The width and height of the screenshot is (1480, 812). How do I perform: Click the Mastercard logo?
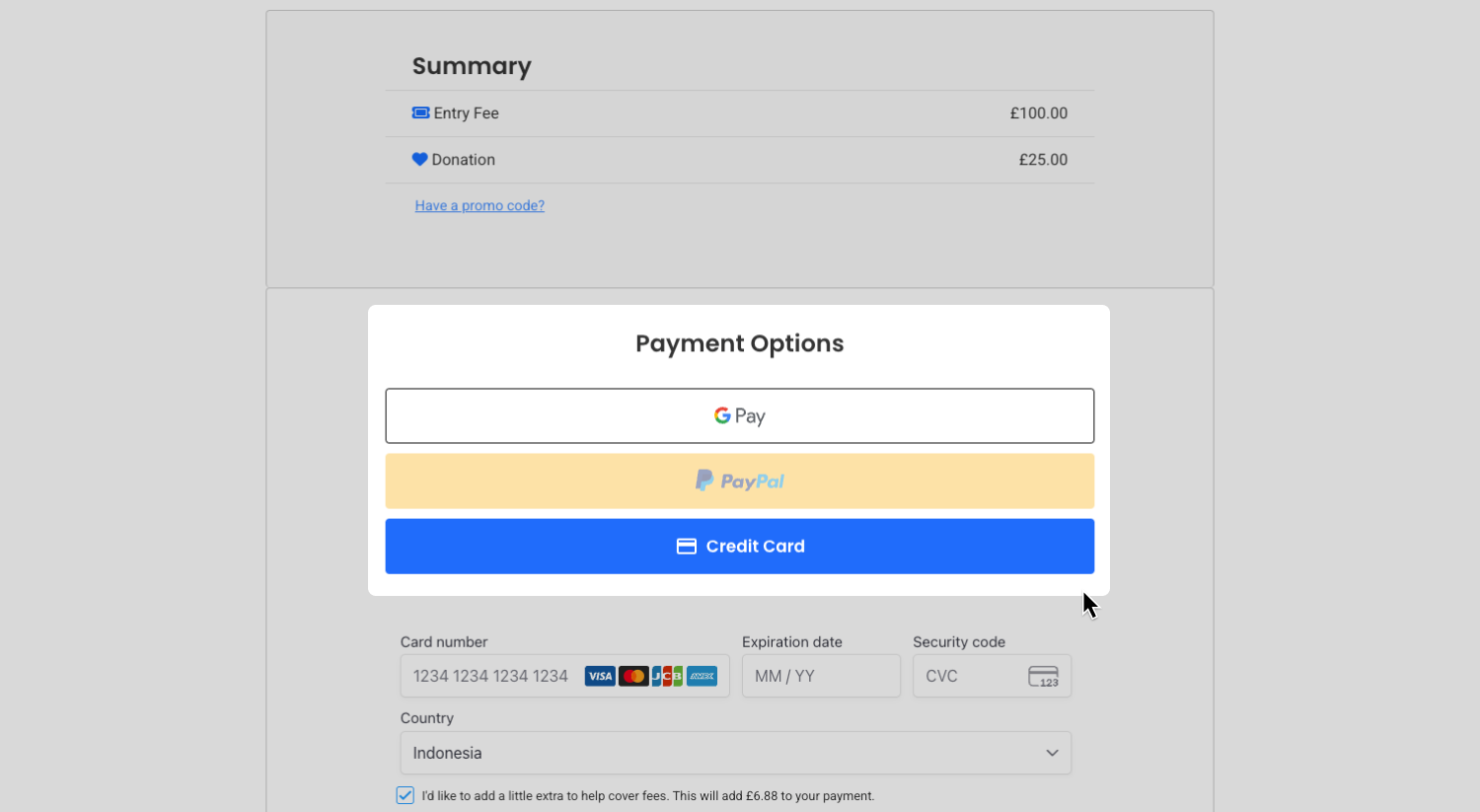(633, 676)
